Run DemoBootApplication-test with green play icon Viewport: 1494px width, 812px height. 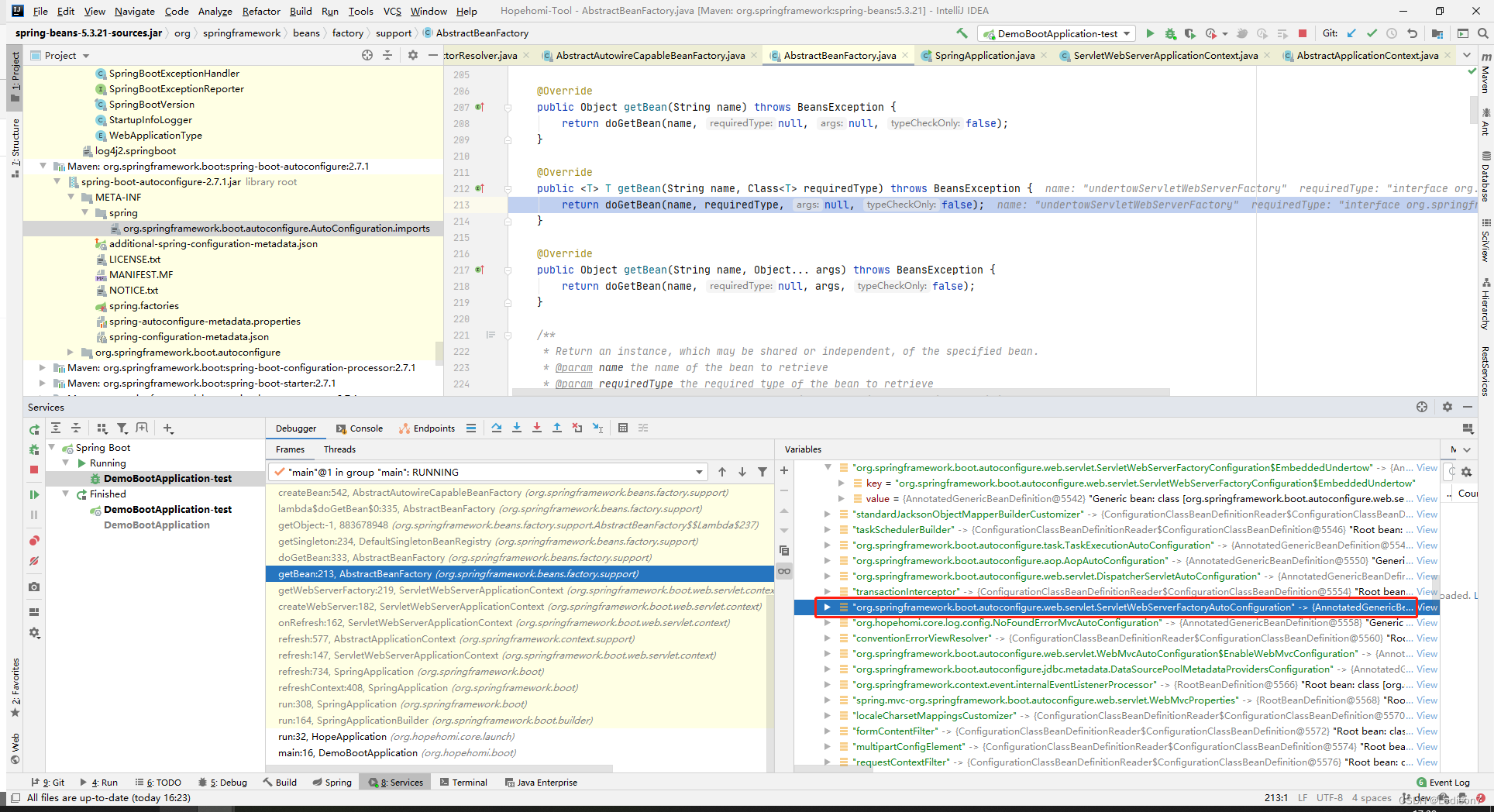pyautogui.click(x=1150, y=33)
